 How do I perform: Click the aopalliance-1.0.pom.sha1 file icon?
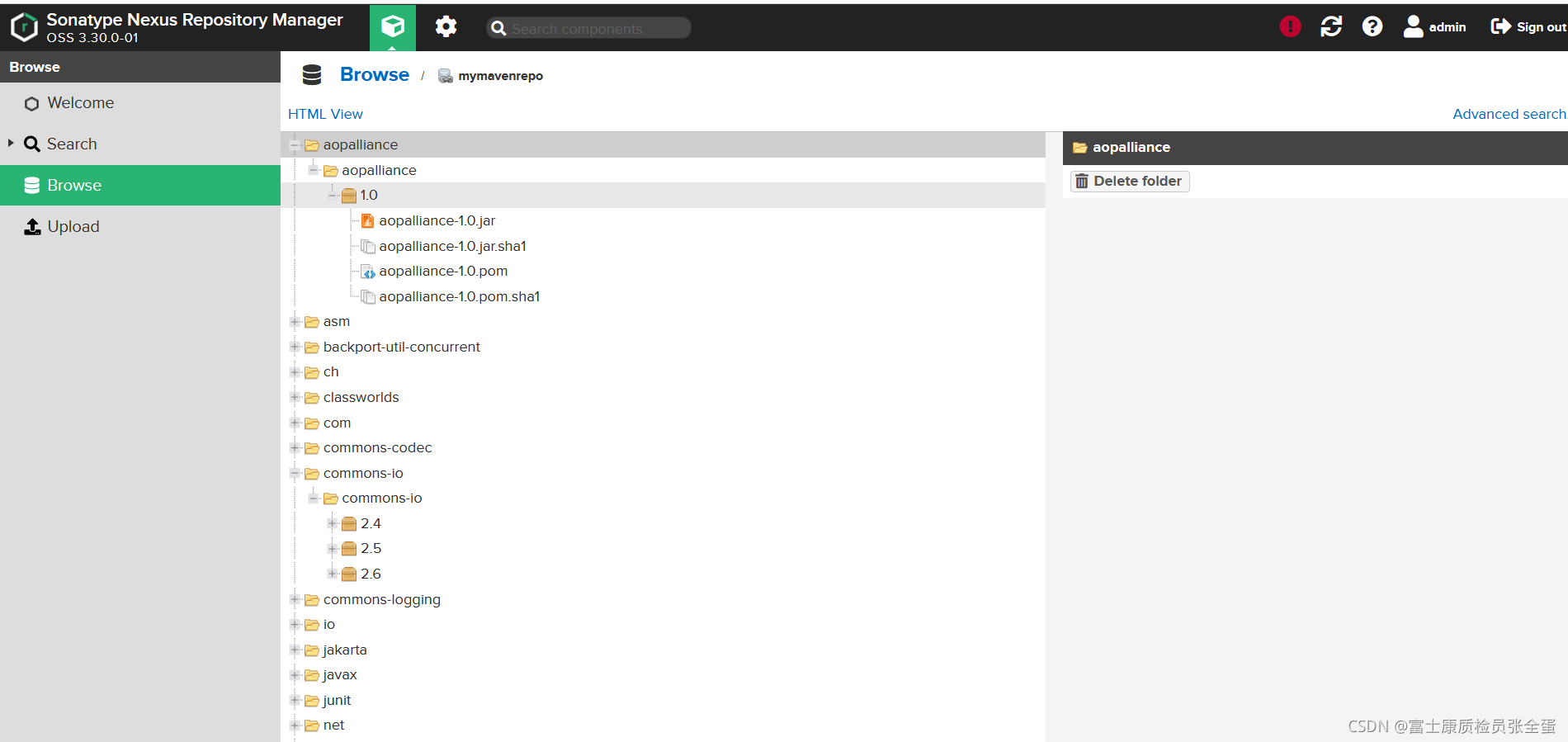tap(368, 296)
